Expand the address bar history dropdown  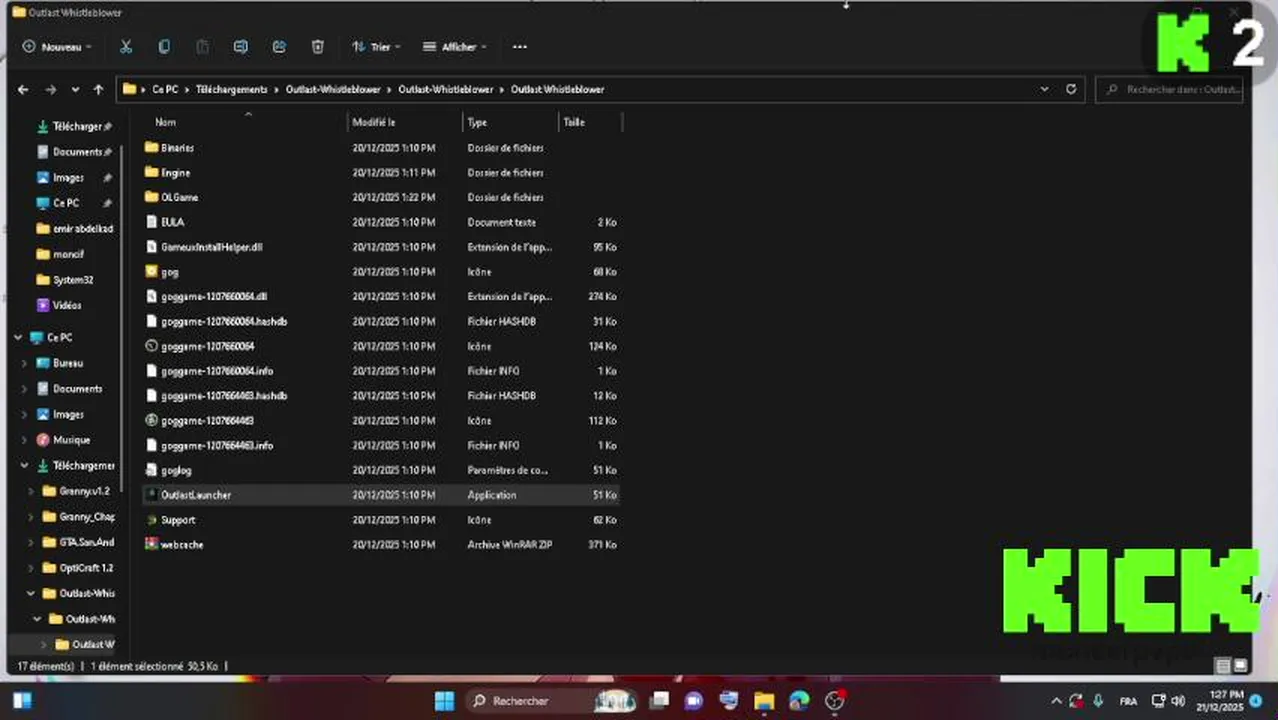[x=1045, y=89]
